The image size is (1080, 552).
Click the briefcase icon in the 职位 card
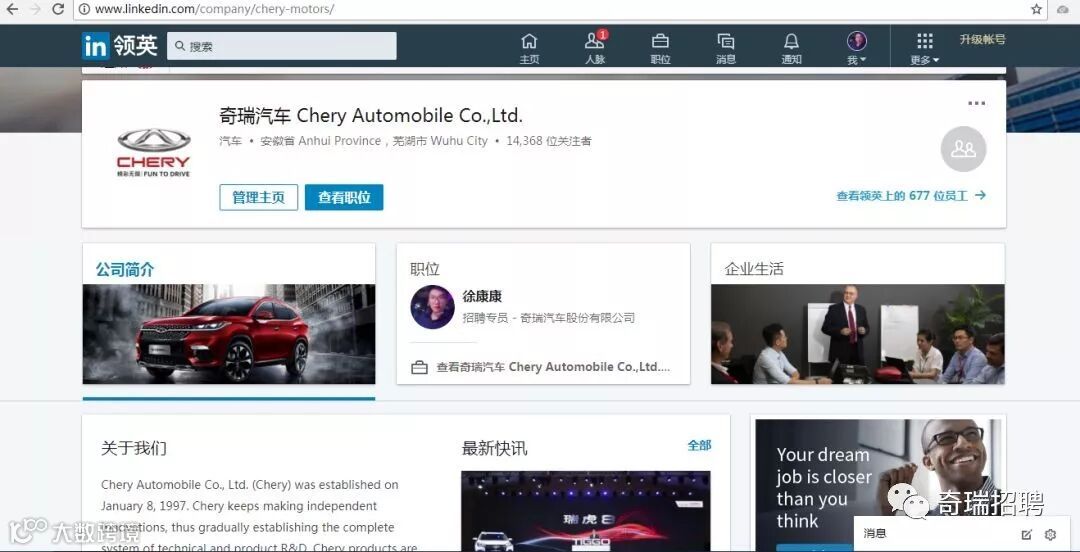[x=419, y=367]
